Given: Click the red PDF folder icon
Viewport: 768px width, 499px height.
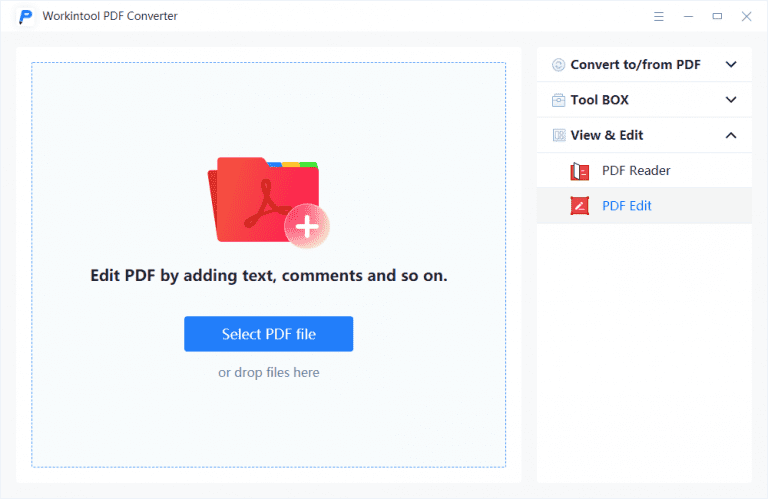Looking at the screenshot, I should tap(264, 200).
